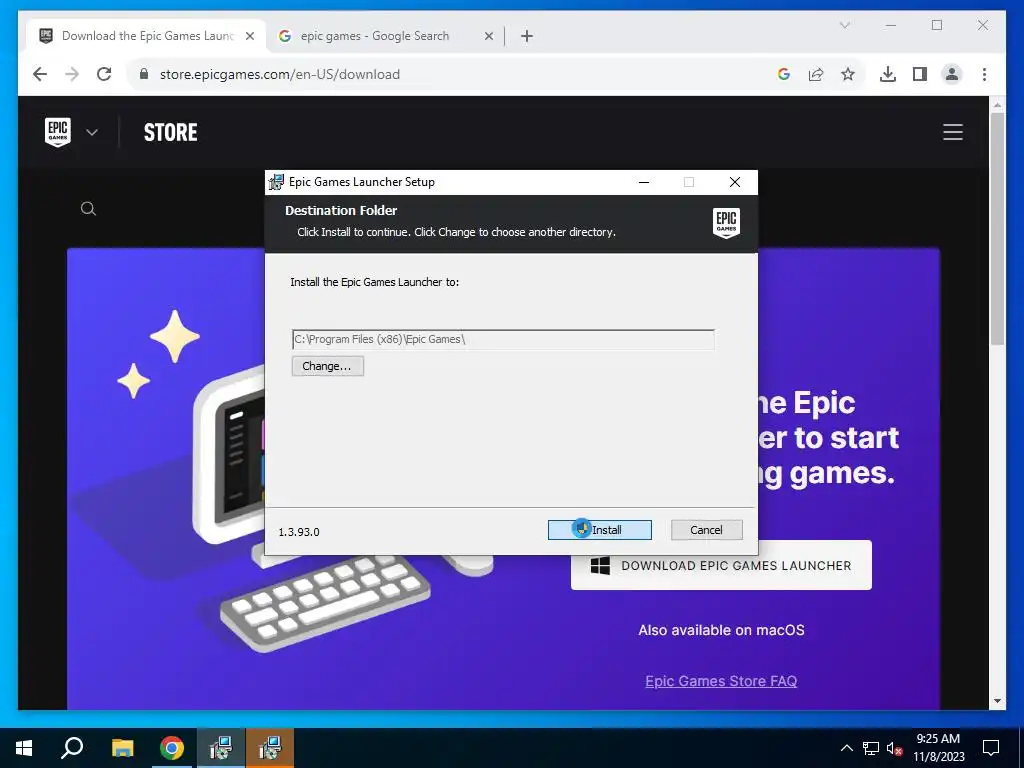Click version text 1.3.93.0
The width and height of the screenshot is (1024, 768).
(299, 532)
